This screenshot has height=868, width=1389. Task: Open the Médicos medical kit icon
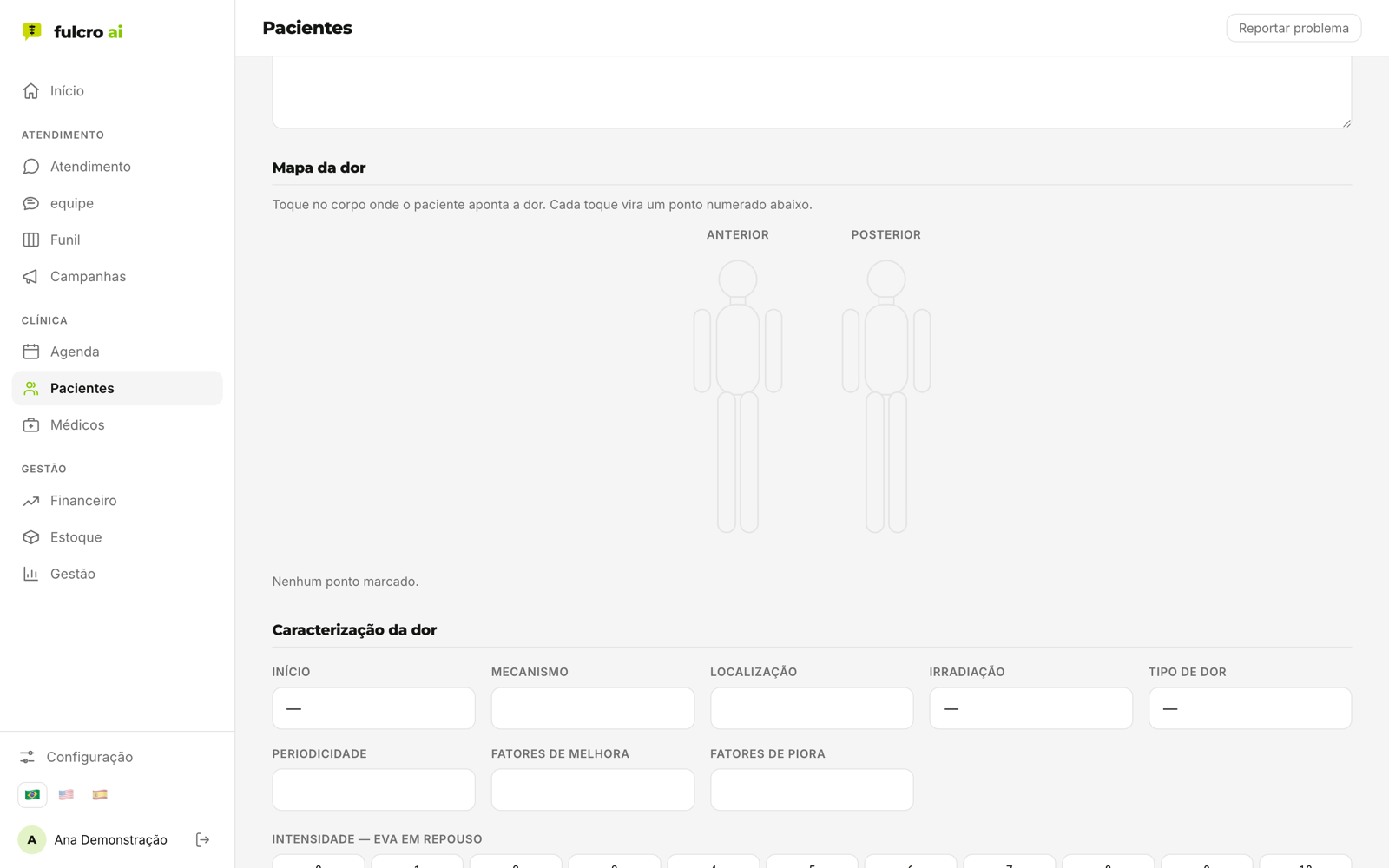[x=31, y=425]
